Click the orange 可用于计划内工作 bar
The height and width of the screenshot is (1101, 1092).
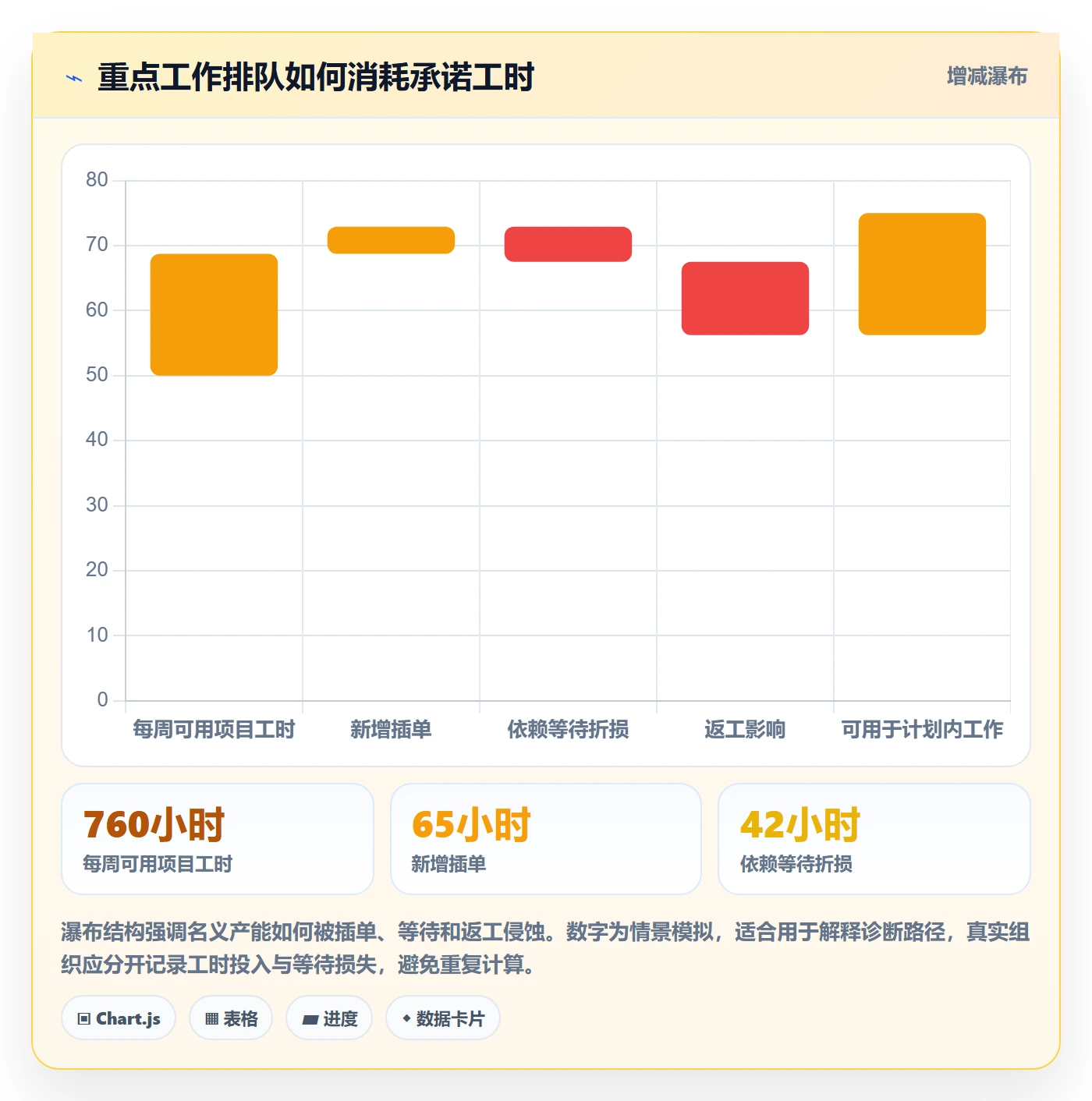(x=922, y=274)
